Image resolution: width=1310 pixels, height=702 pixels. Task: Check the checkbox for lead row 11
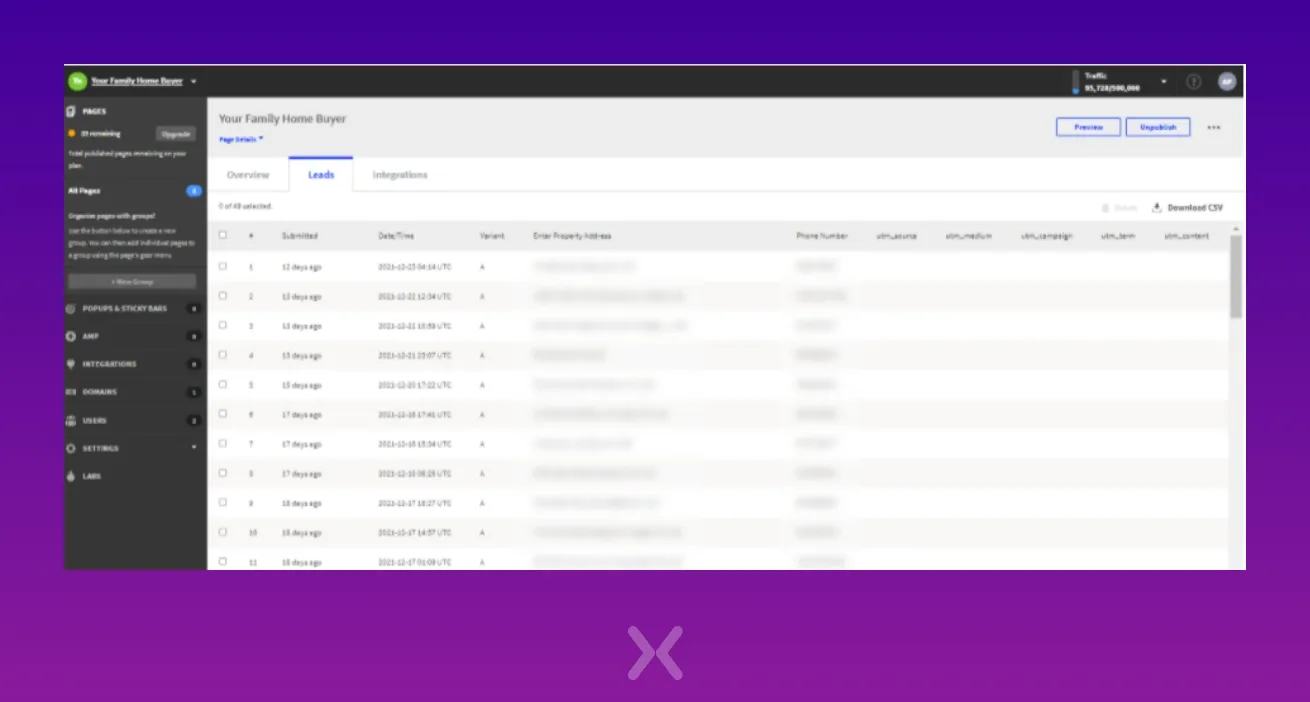pyautogui.click(x=223, y=561)
